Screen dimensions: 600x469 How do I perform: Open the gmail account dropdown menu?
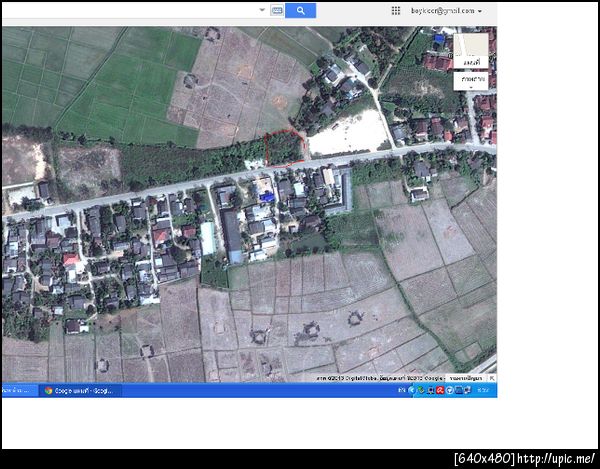pyautogui.click(x=446, y=11)
